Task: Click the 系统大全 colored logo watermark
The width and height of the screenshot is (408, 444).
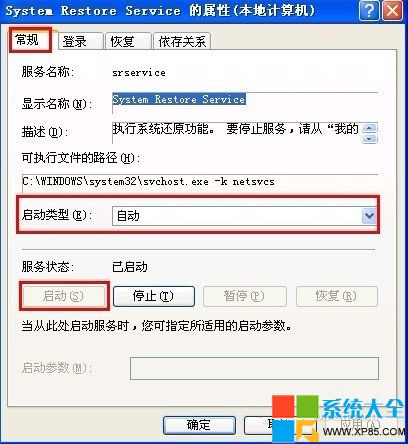Action: [338, 419]
